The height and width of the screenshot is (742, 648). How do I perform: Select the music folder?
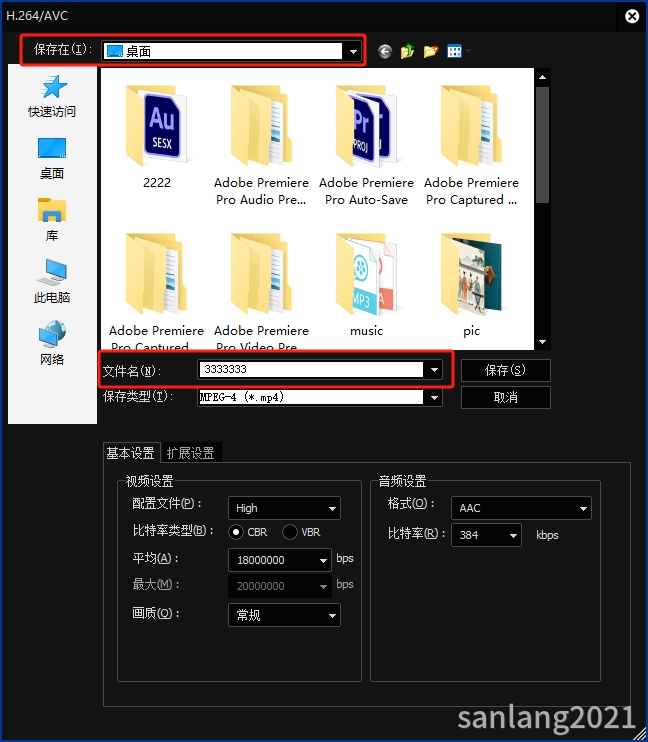click(x=366, y=285)
